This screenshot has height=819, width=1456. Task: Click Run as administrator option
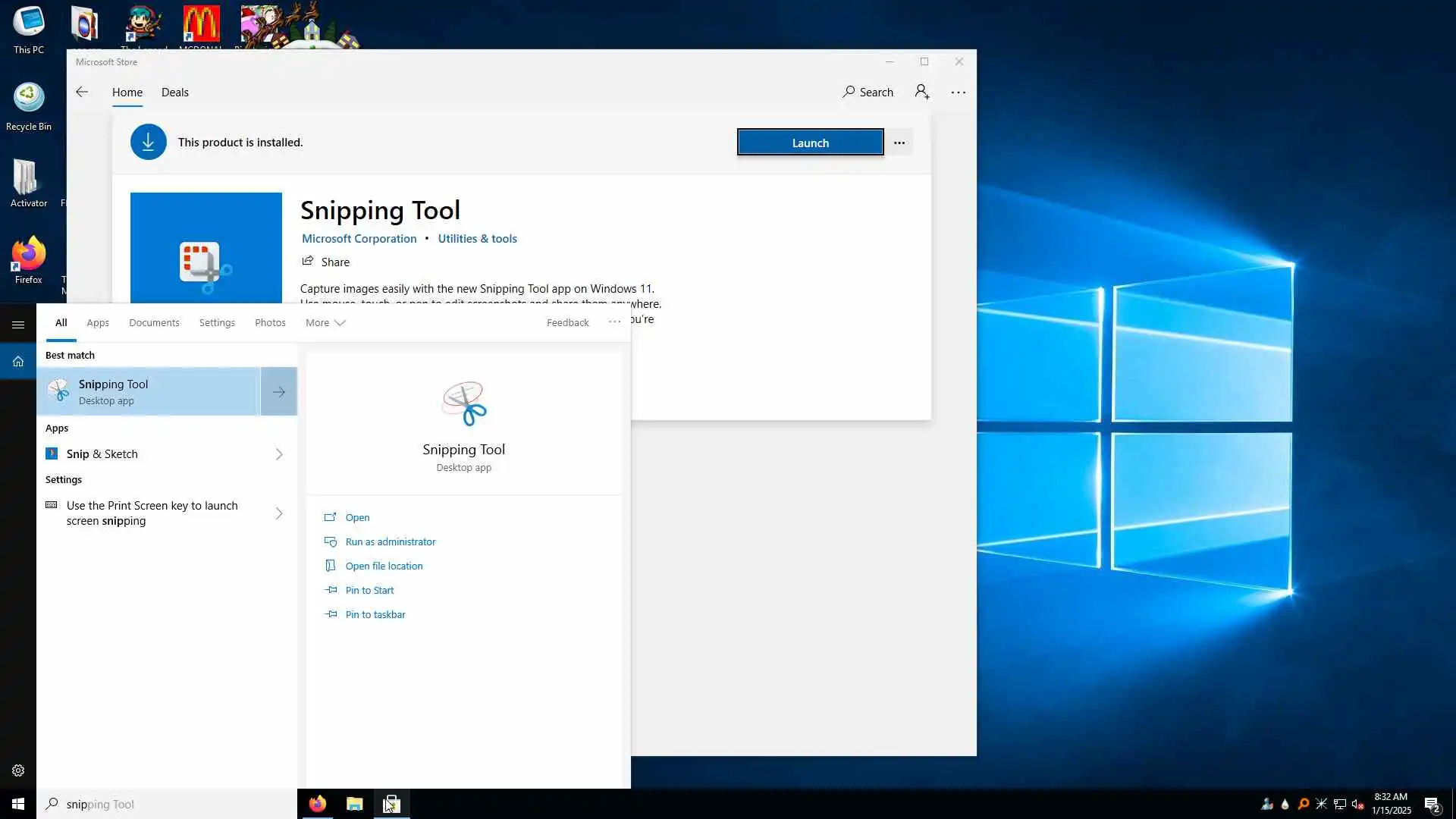[390, 541]
